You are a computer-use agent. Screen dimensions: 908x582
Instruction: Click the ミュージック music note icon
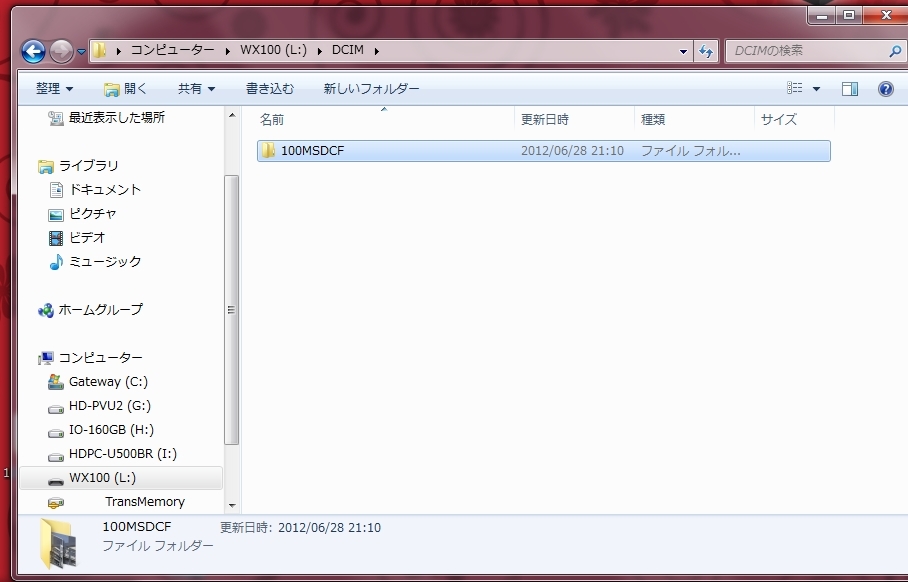(56, 262)
